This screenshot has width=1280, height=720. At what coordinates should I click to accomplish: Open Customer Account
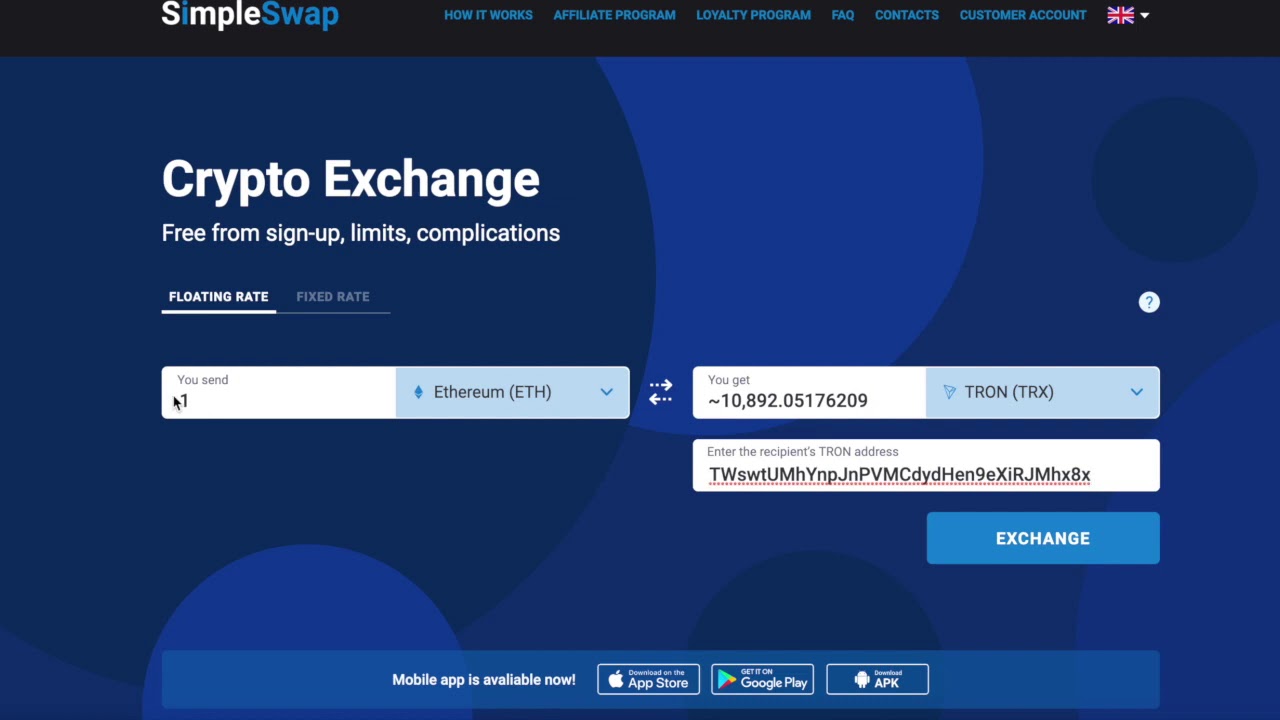[x=1023, y=15]
